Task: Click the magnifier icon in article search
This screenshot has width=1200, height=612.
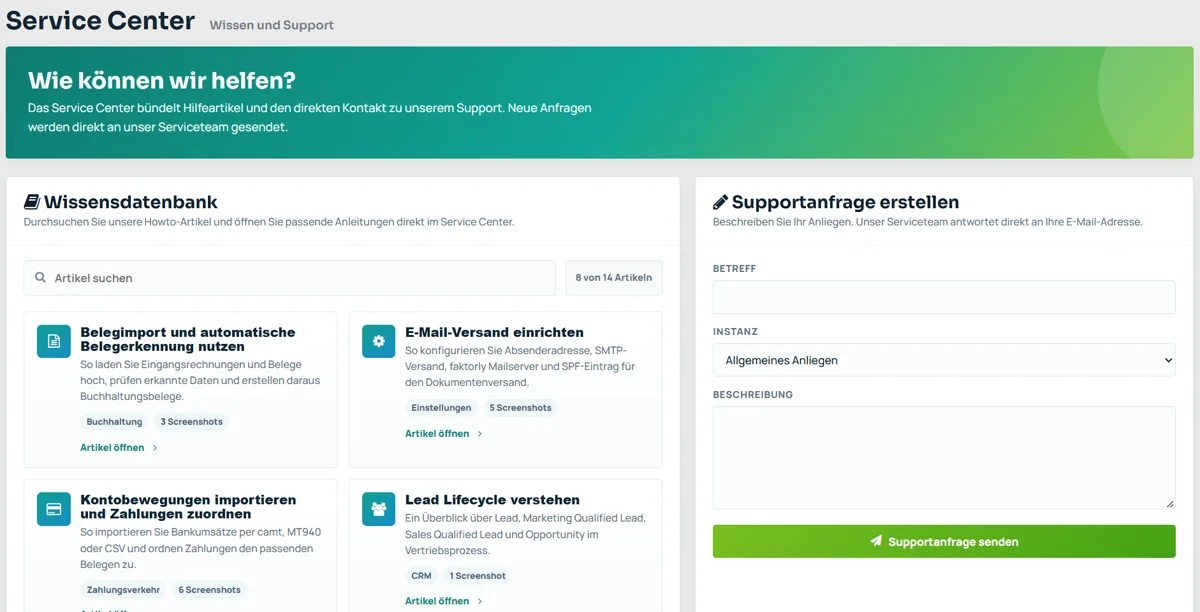Action: 40,278
